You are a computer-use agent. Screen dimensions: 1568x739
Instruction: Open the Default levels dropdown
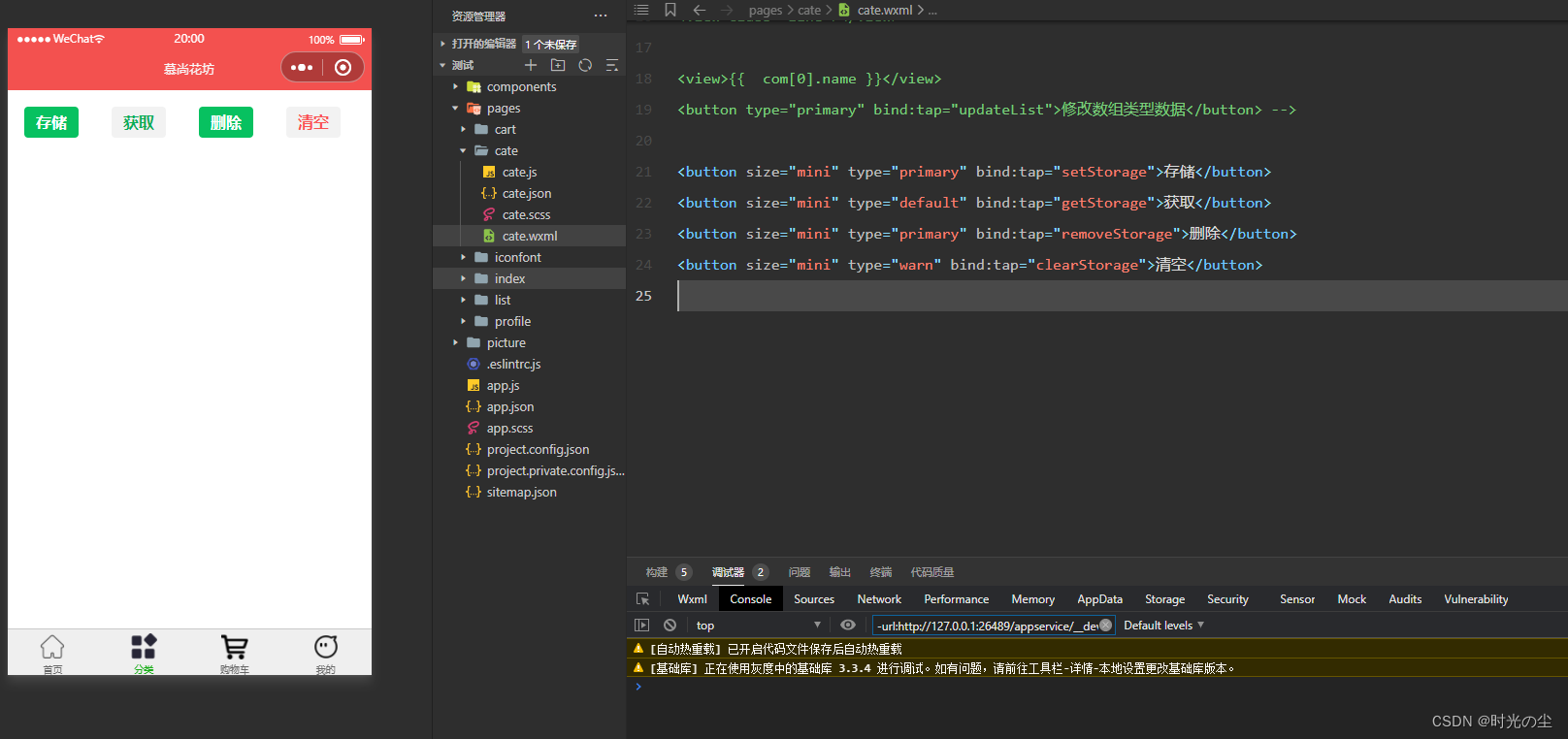point(1163,626)
